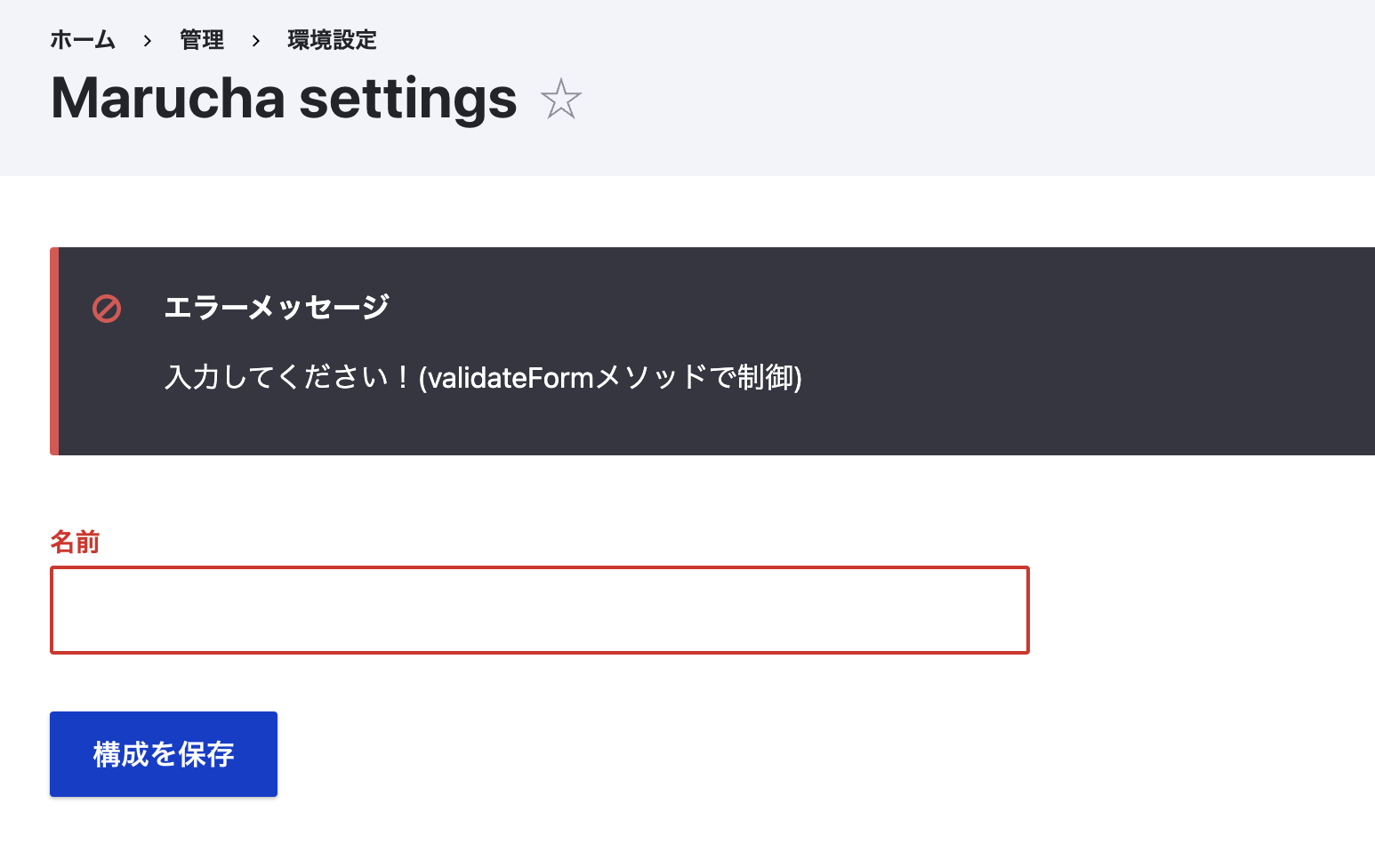Click the settings word in page title
The width and height of the screenshot is (1375, 868).
pyautogui.click(x=408, y=98)
